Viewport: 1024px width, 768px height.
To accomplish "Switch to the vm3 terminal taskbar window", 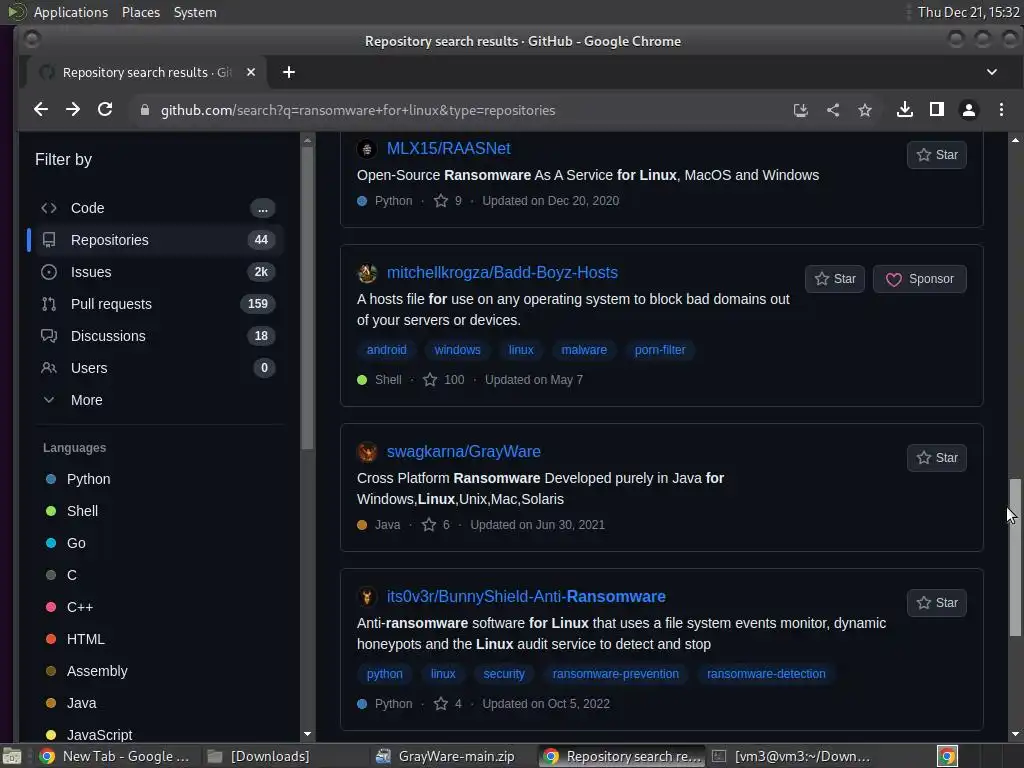I will (x=790, y=756).
